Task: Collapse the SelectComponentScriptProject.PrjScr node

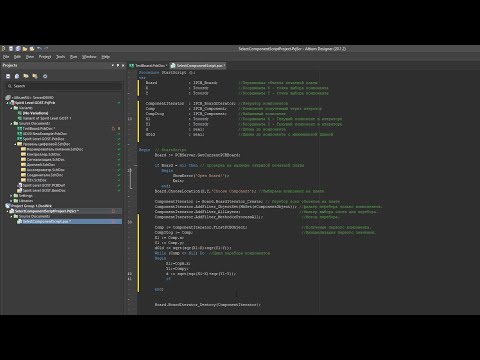Action: pyautogui.click(x=8, y=211)
